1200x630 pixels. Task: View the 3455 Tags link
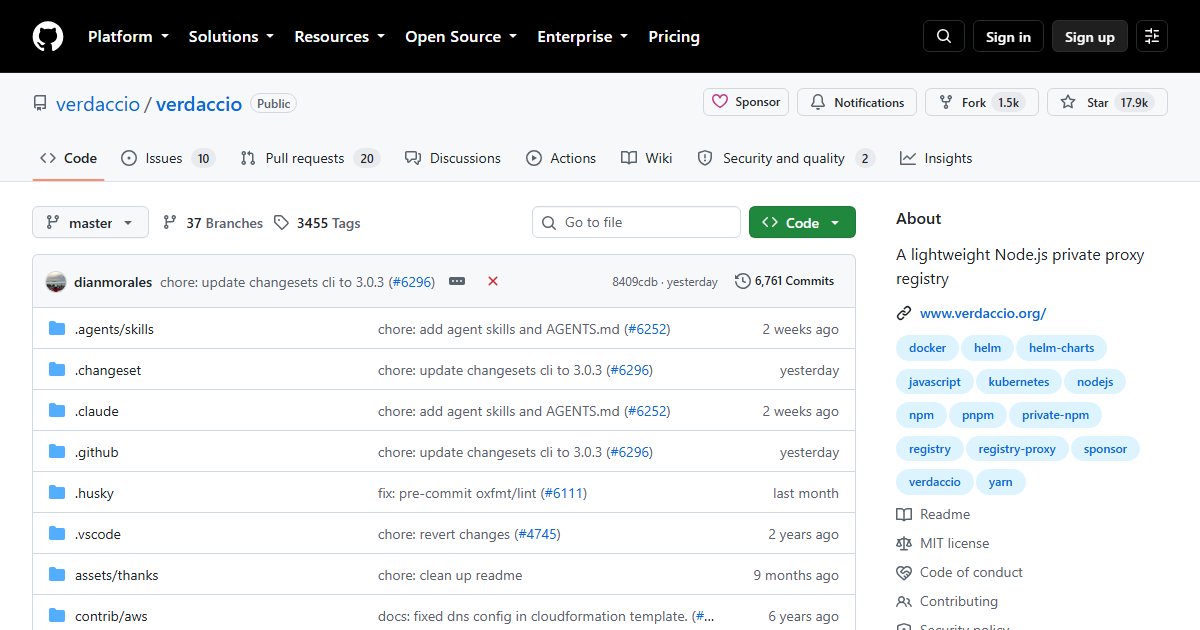(317, 223)
